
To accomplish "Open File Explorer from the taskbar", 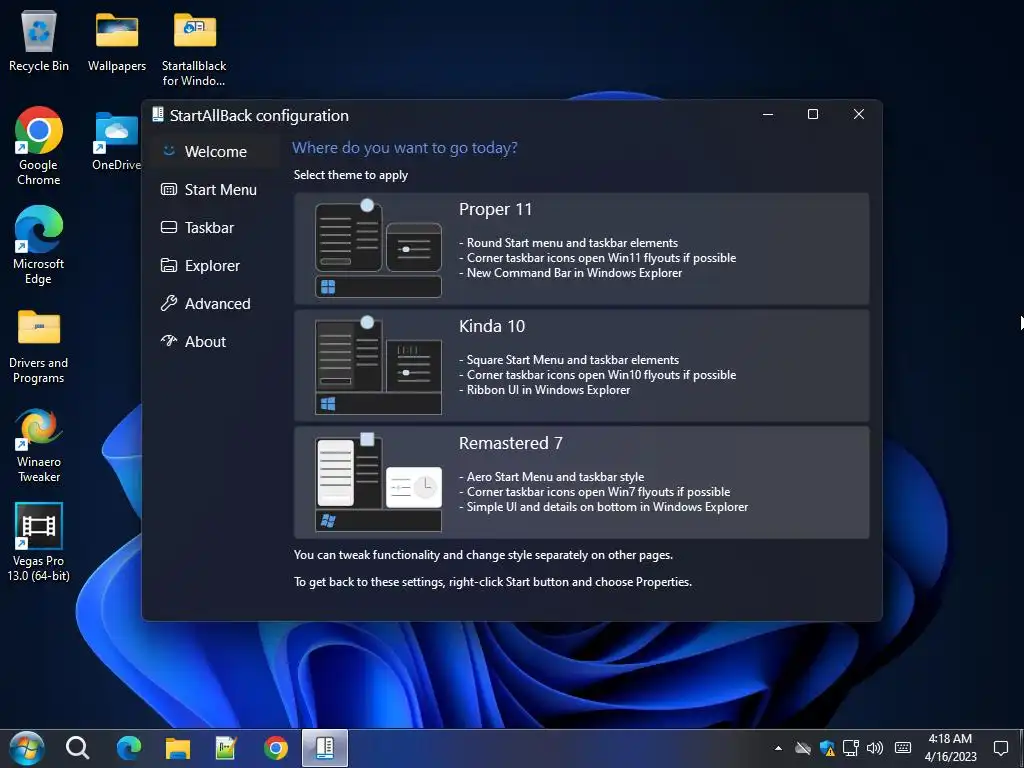I will click(178, 748).
